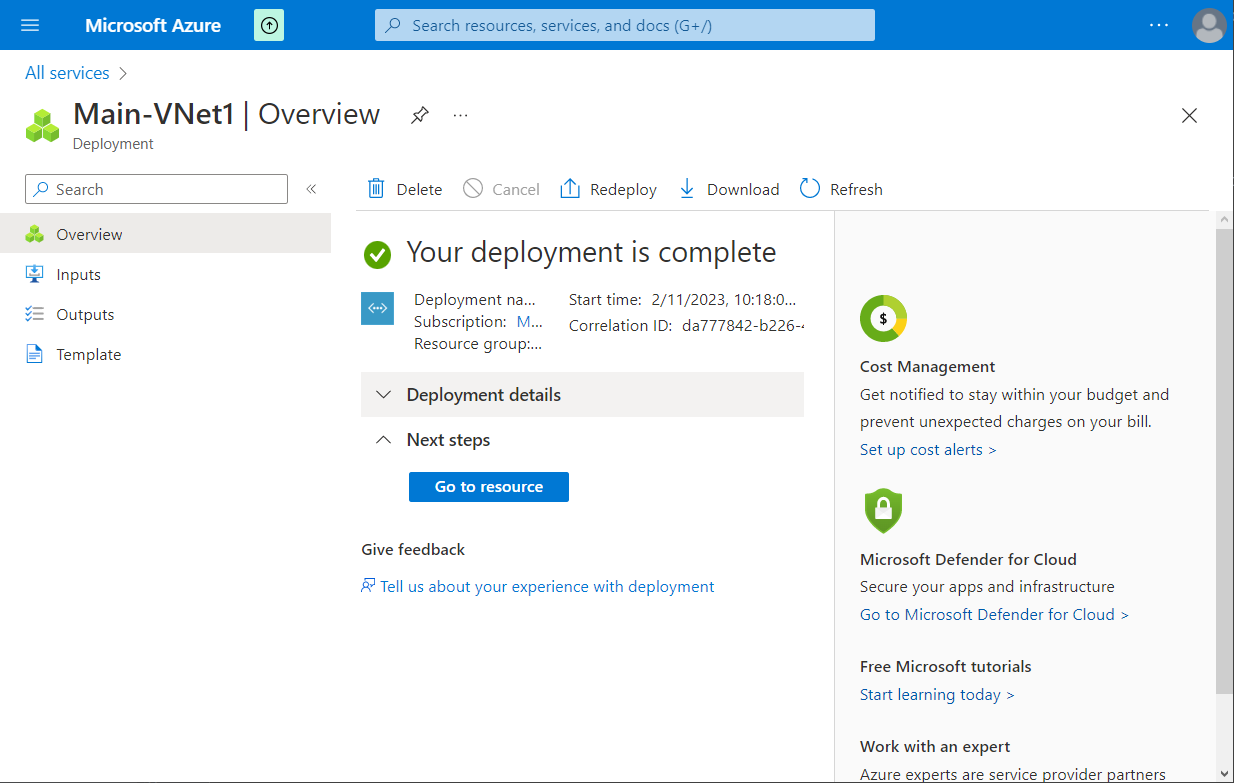Open the subscription link starting with M
The width and height of the screenshot is (1234, 783).
point(529,322)
